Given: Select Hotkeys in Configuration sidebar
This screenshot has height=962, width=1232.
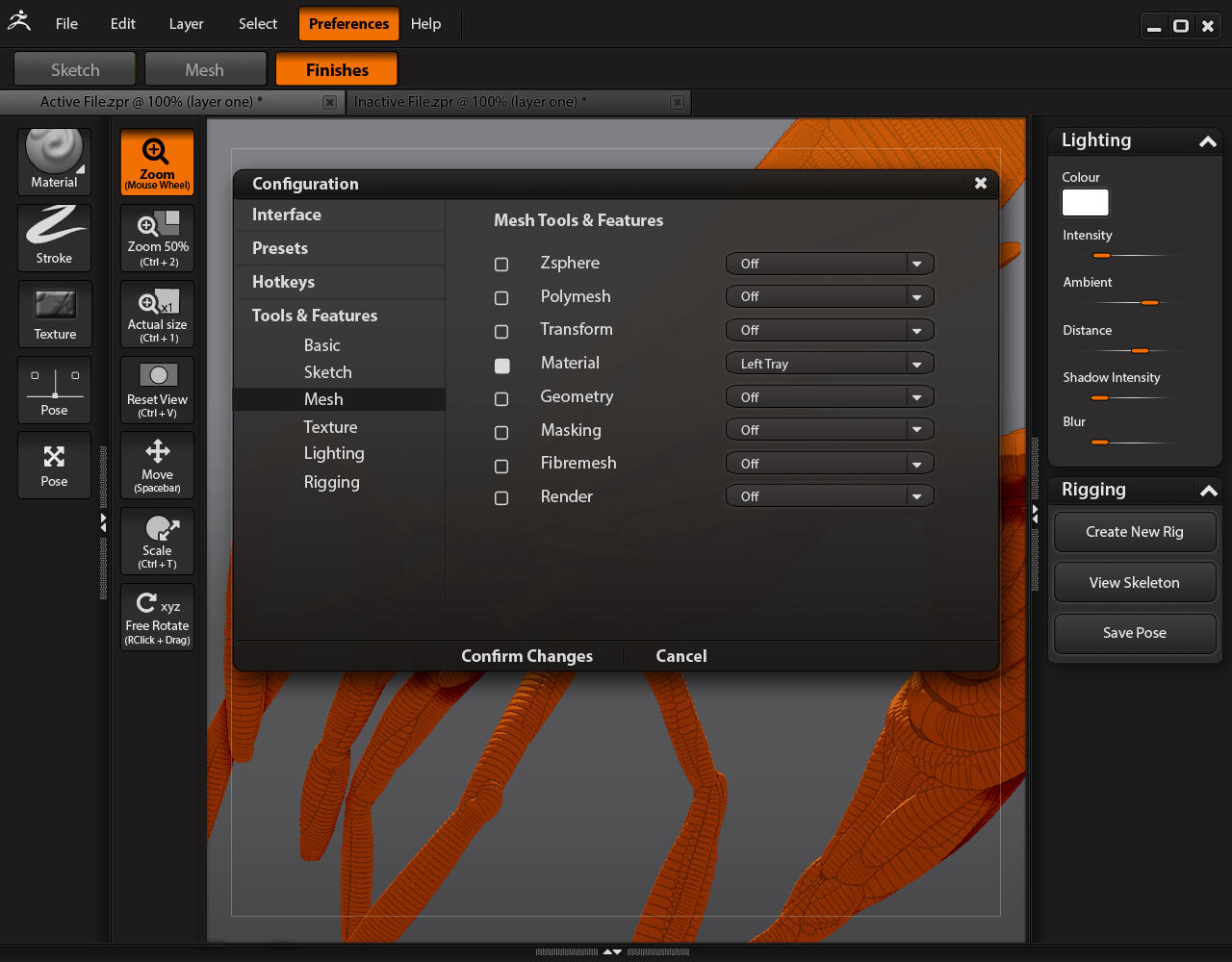Looking at the screenshot, I should coord(283,282).
